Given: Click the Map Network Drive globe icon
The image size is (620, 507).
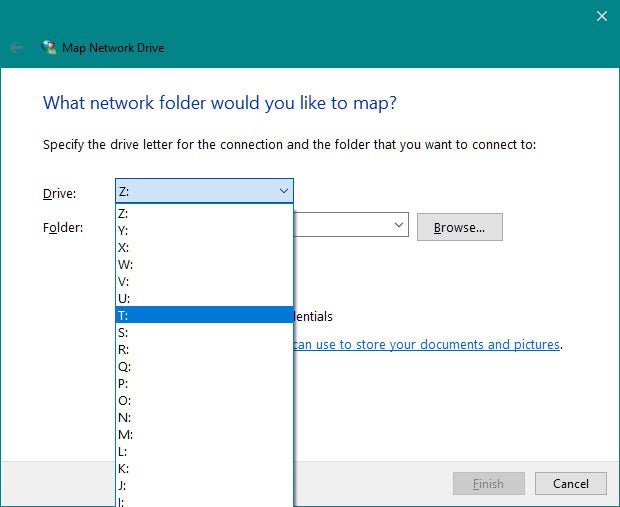Looking at the screenshot, I should pyautogui.click(x=49, y=47).
